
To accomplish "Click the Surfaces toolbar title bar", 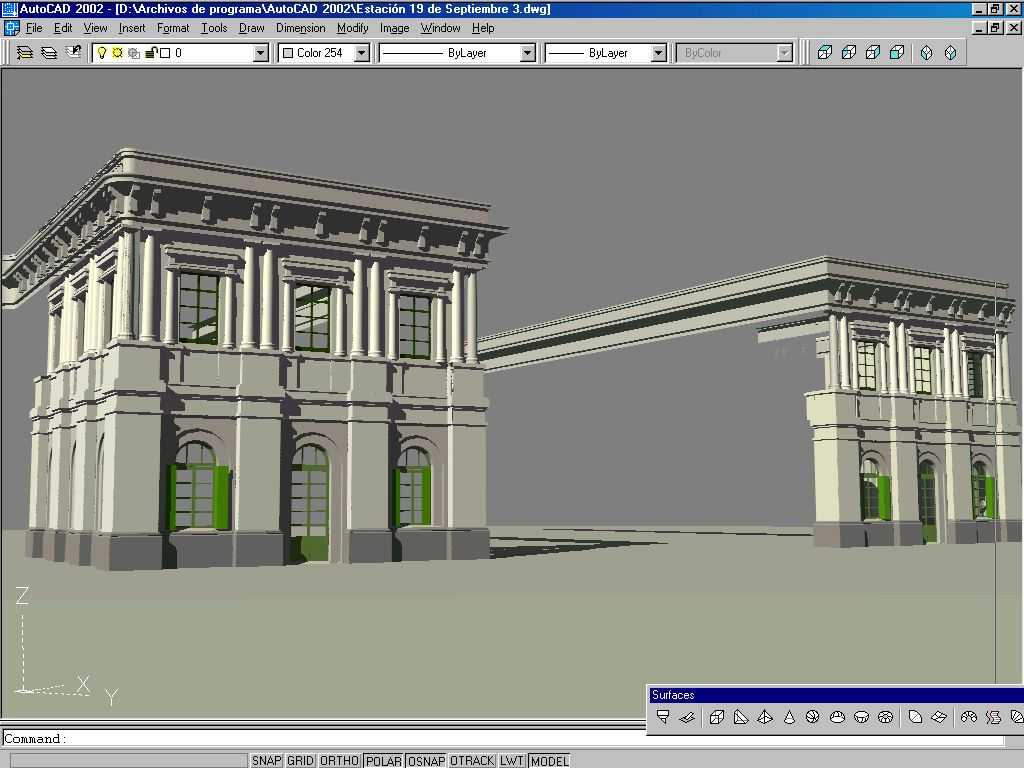I will pyautogui.click(x=836, y=695).
